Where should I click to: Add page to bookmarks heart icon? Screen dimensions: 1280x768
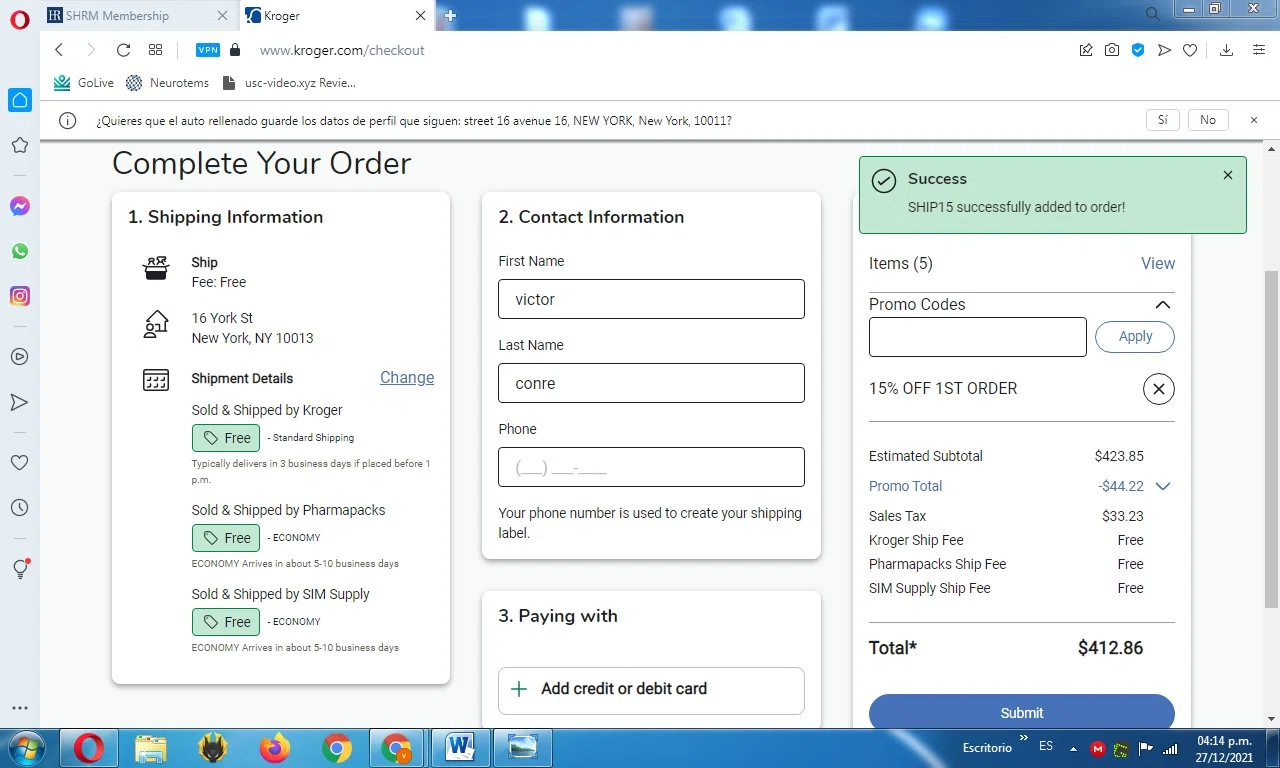pos(1190,50)
